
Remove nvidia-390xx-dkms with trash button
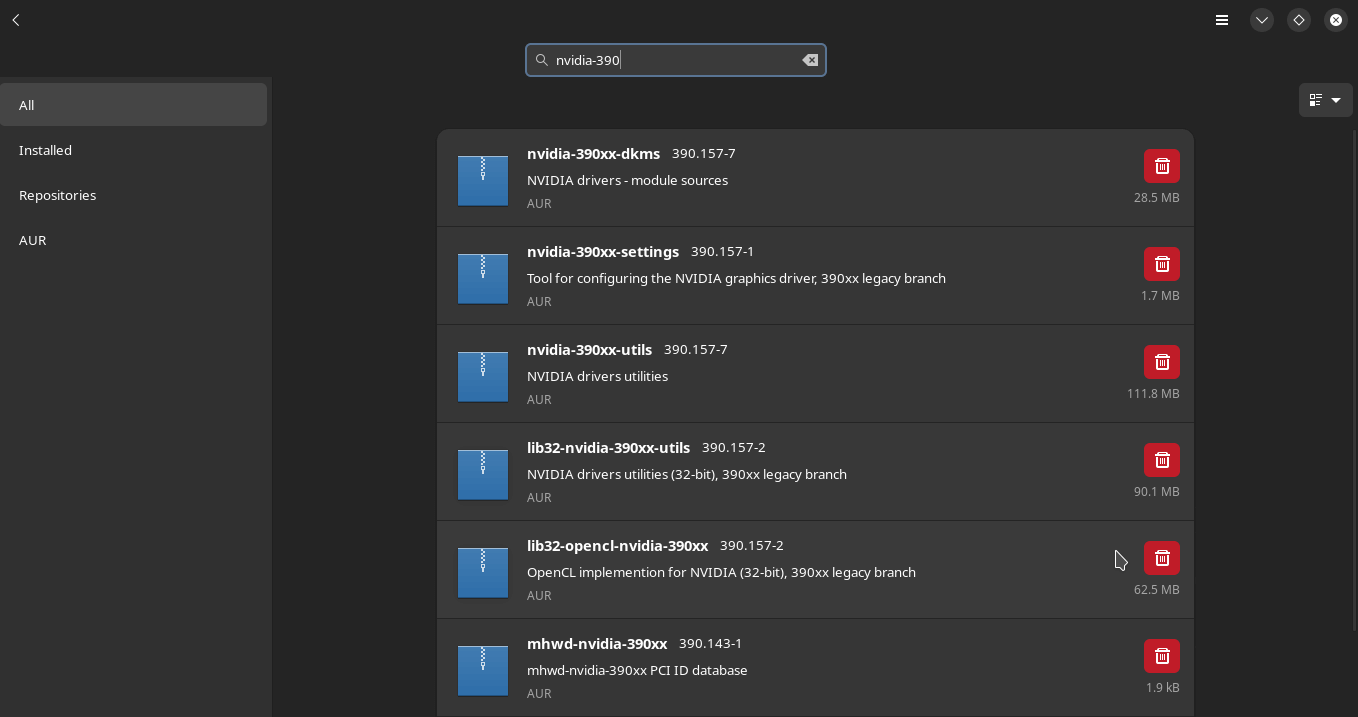(x=1162, y=166)
